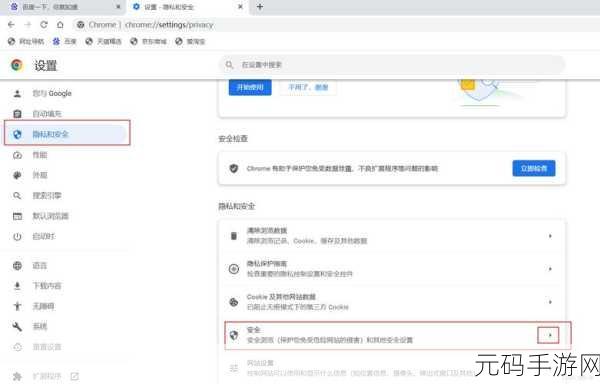Open 网址导航 bookmark

click(26, 41)
